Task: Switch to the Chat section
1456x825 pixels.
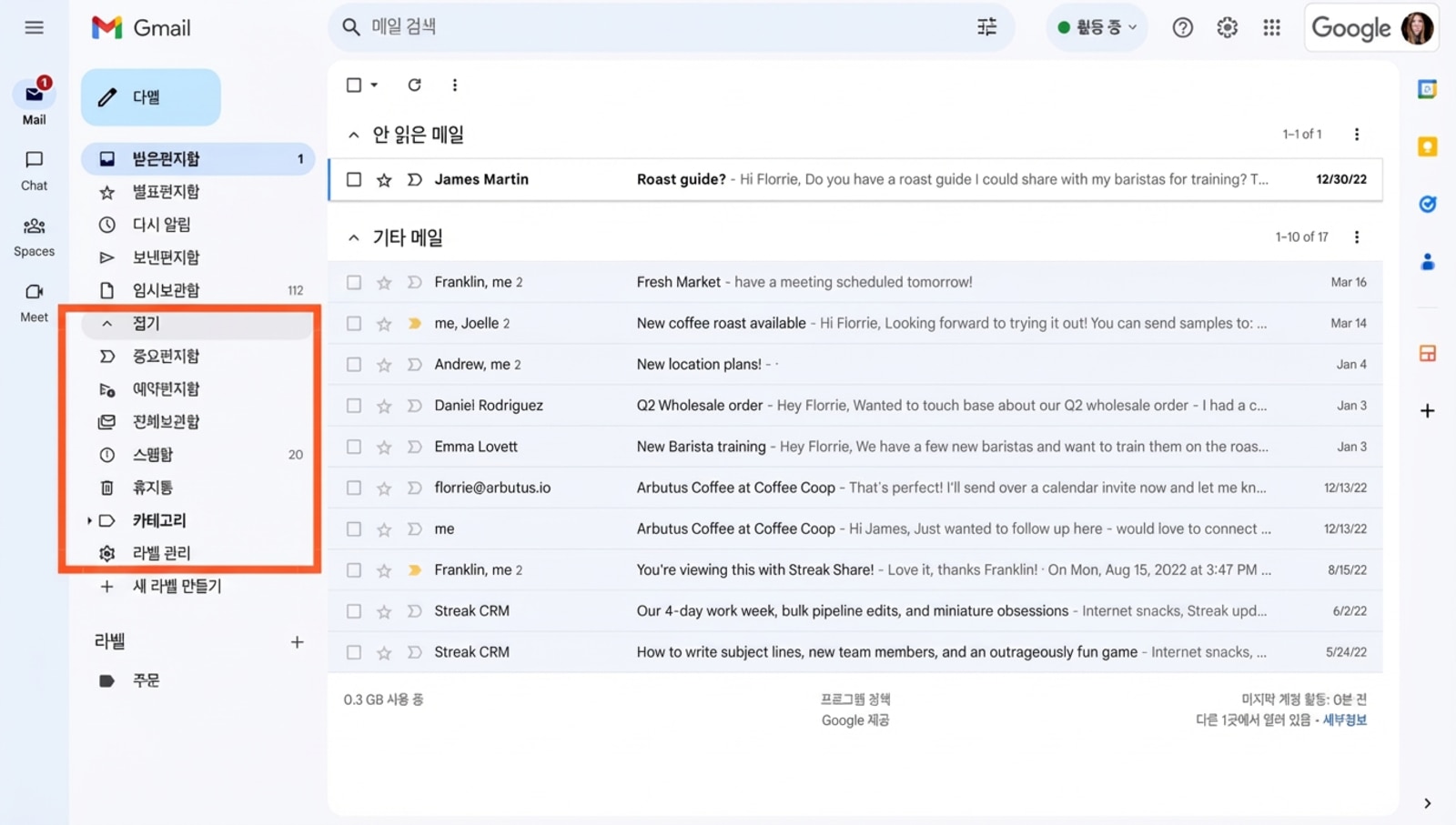Action: [34, 170]
